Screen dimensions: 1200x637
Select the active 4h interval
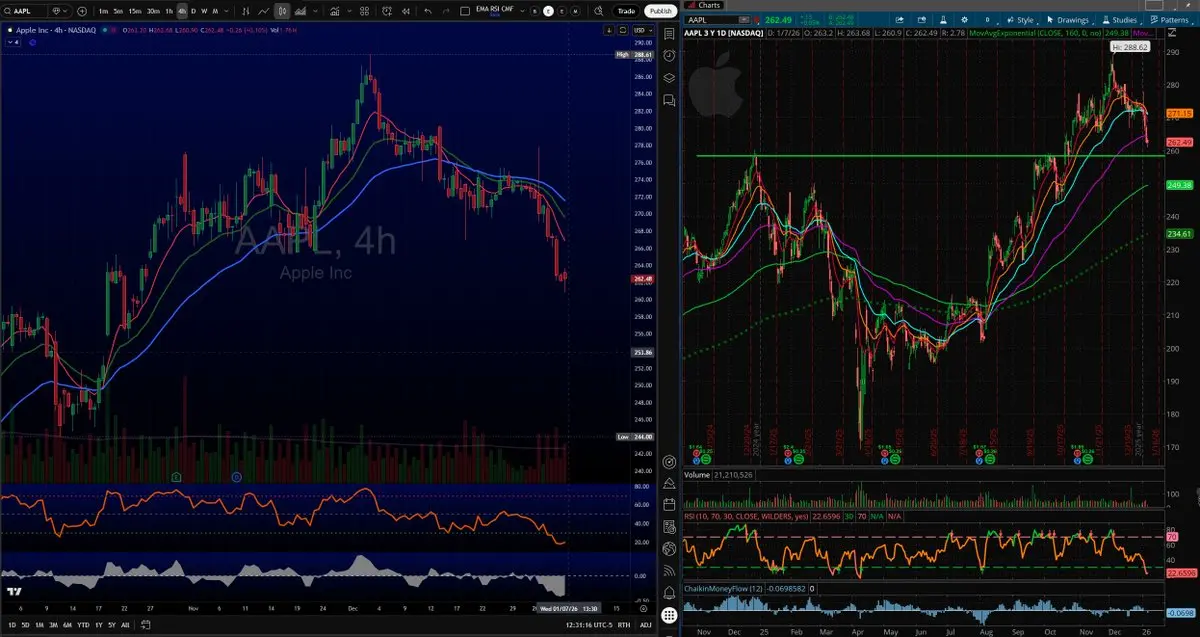pyautogui.click(x=181, y=11)
